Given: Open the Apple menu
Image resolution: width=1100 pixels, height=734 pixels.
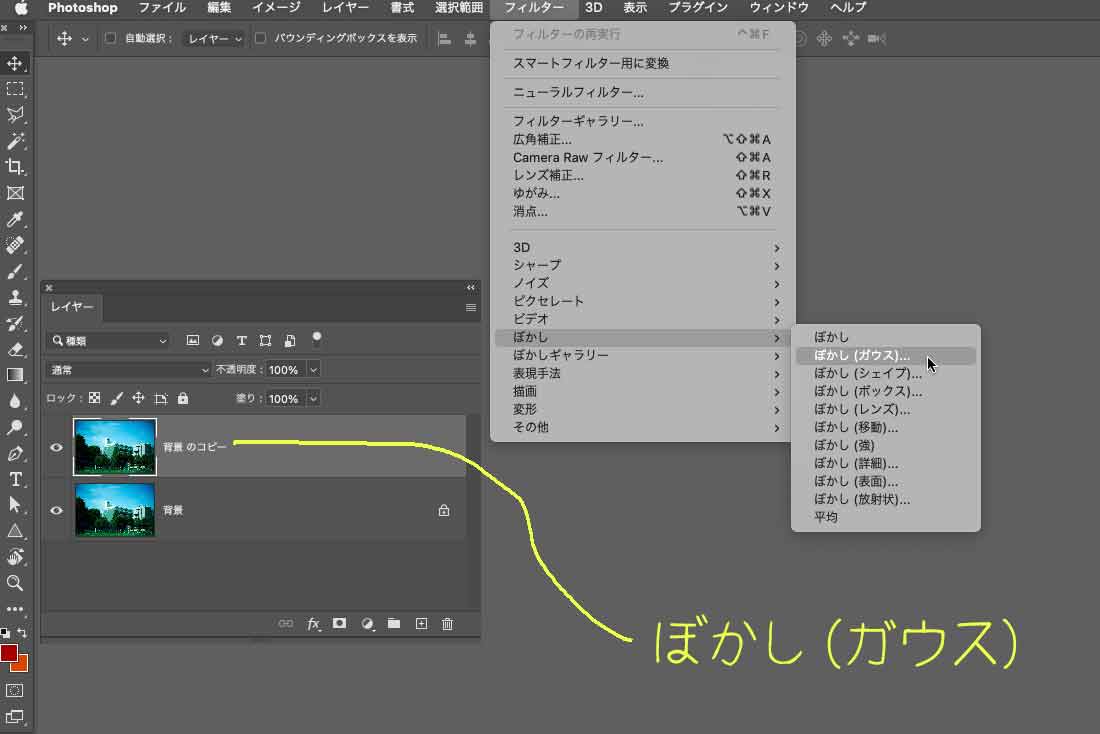Looking at the screenshot, I should [x=21, y=8].
